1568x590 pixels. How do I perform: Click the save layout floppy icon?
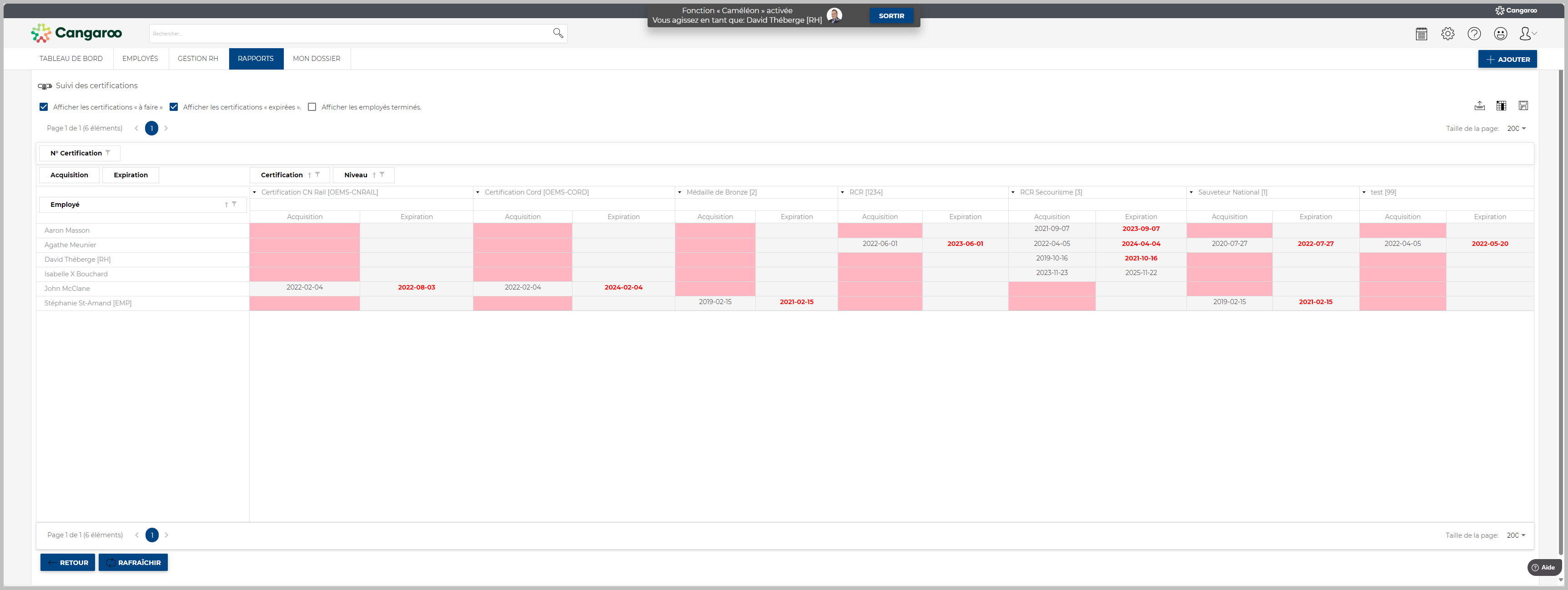tap(1523, 106)
